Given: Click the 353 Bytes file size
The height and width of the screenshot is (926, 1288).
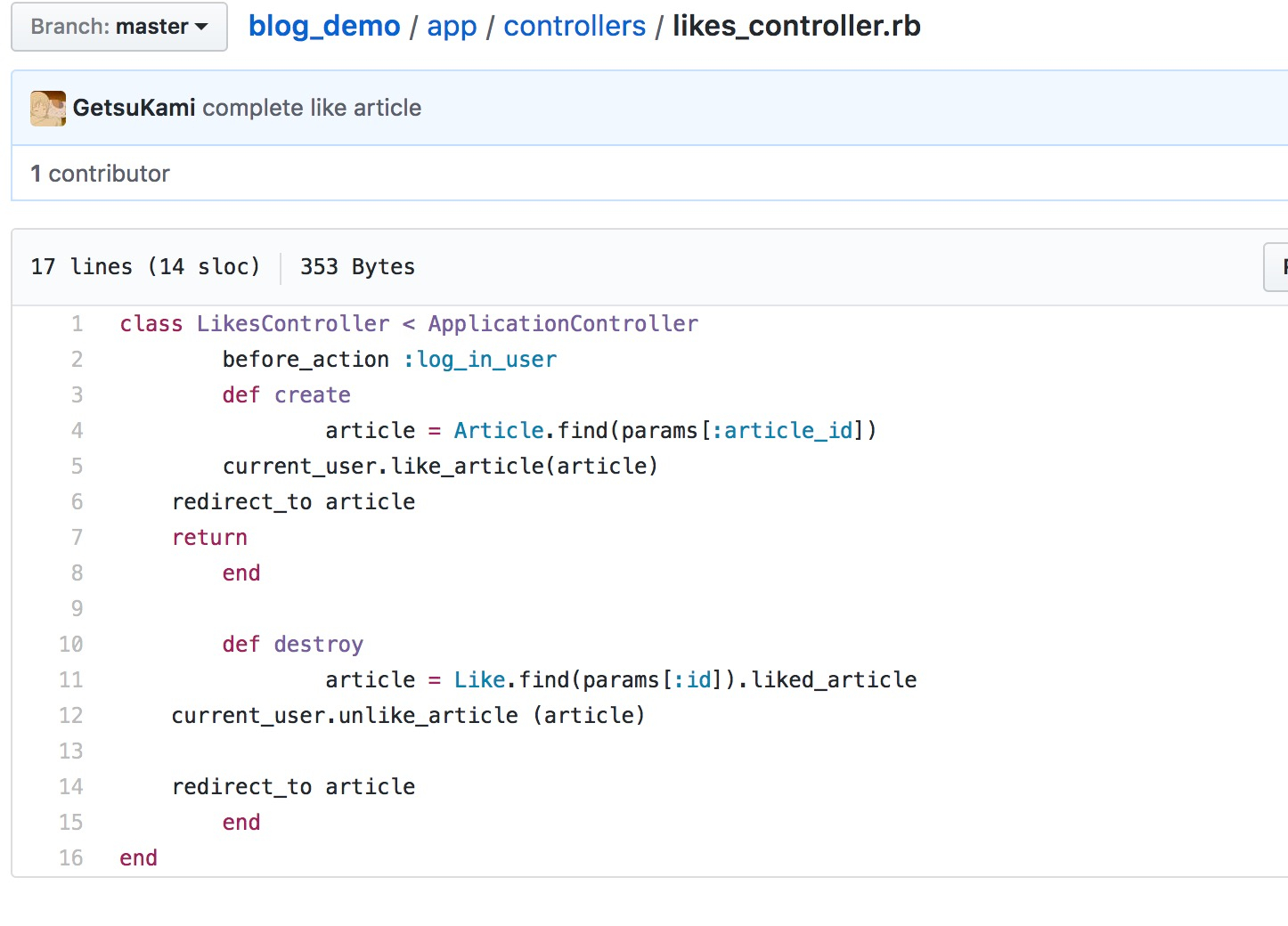Looking at the screenshot, I should (357, 266).
